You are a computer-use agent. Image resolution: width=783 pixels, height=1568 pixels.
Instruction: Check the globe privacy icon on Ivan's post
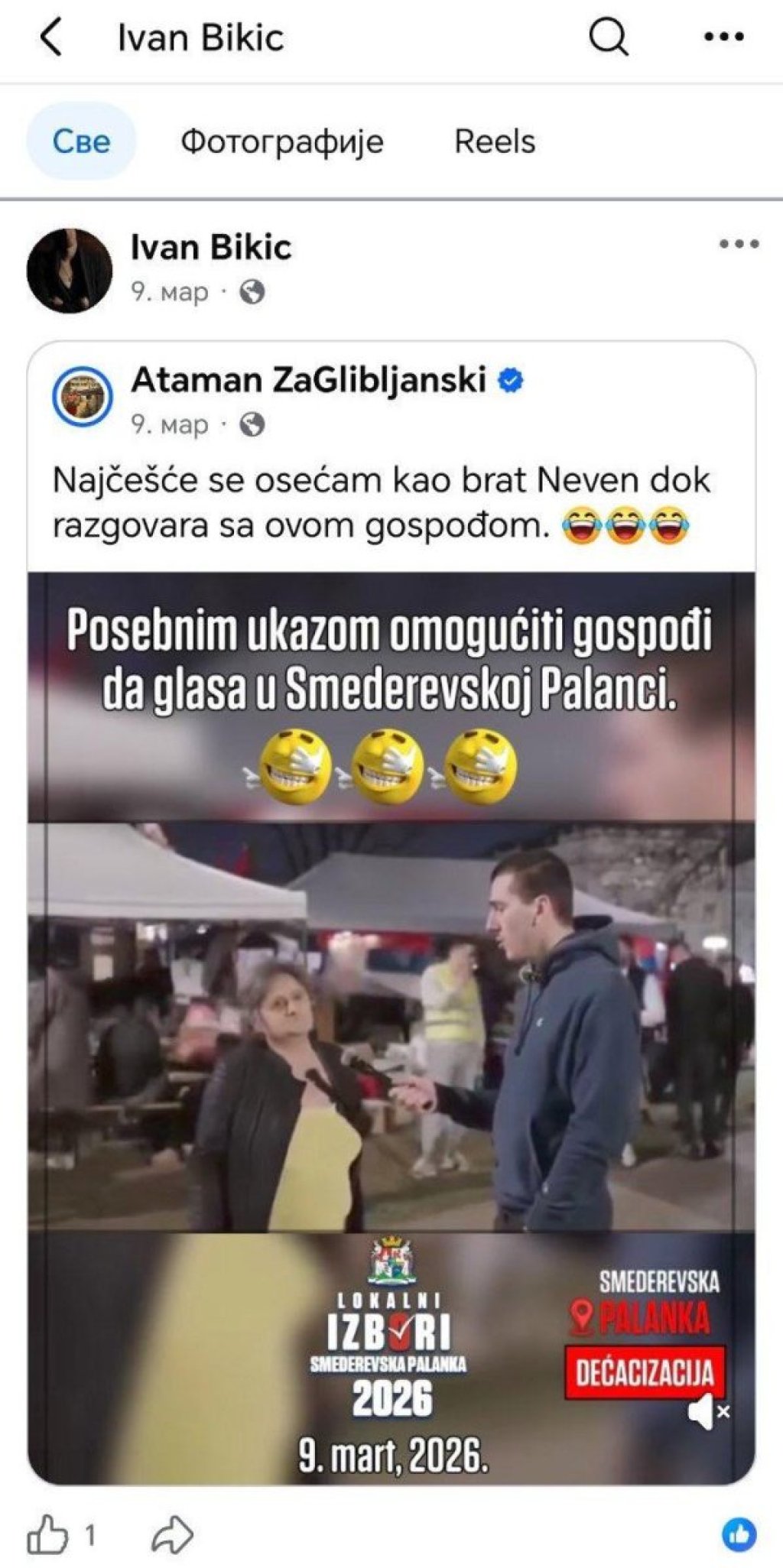tap(252, 292)
